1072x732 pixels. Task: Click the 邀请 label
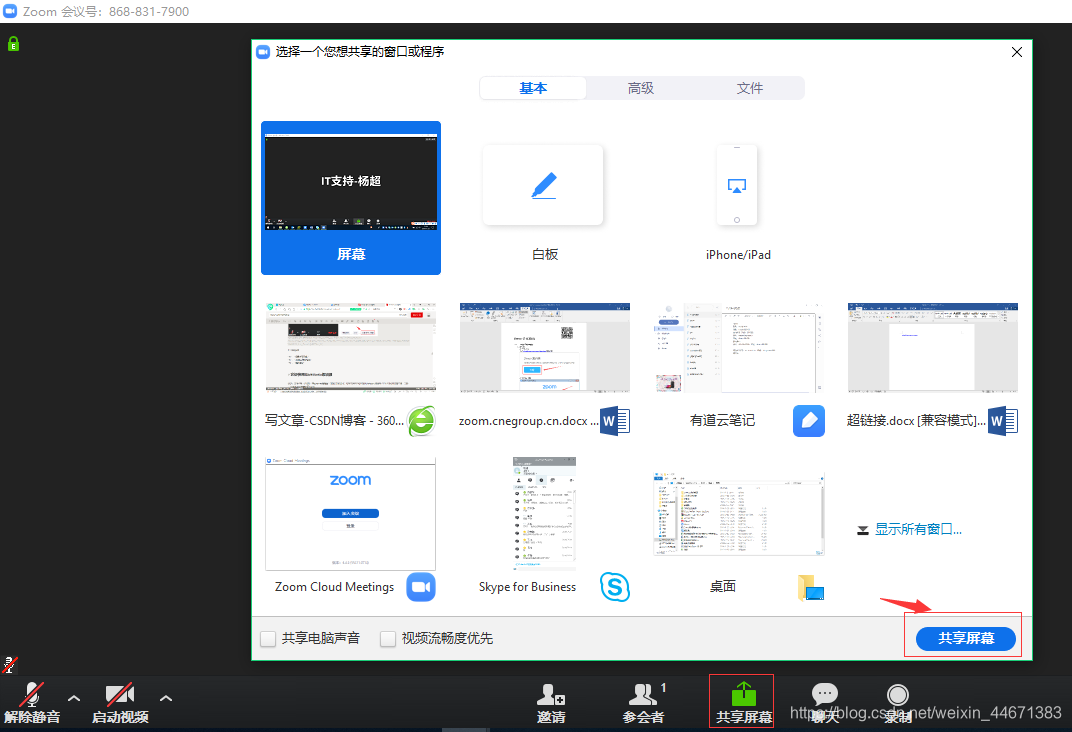[x=551, y=717]
